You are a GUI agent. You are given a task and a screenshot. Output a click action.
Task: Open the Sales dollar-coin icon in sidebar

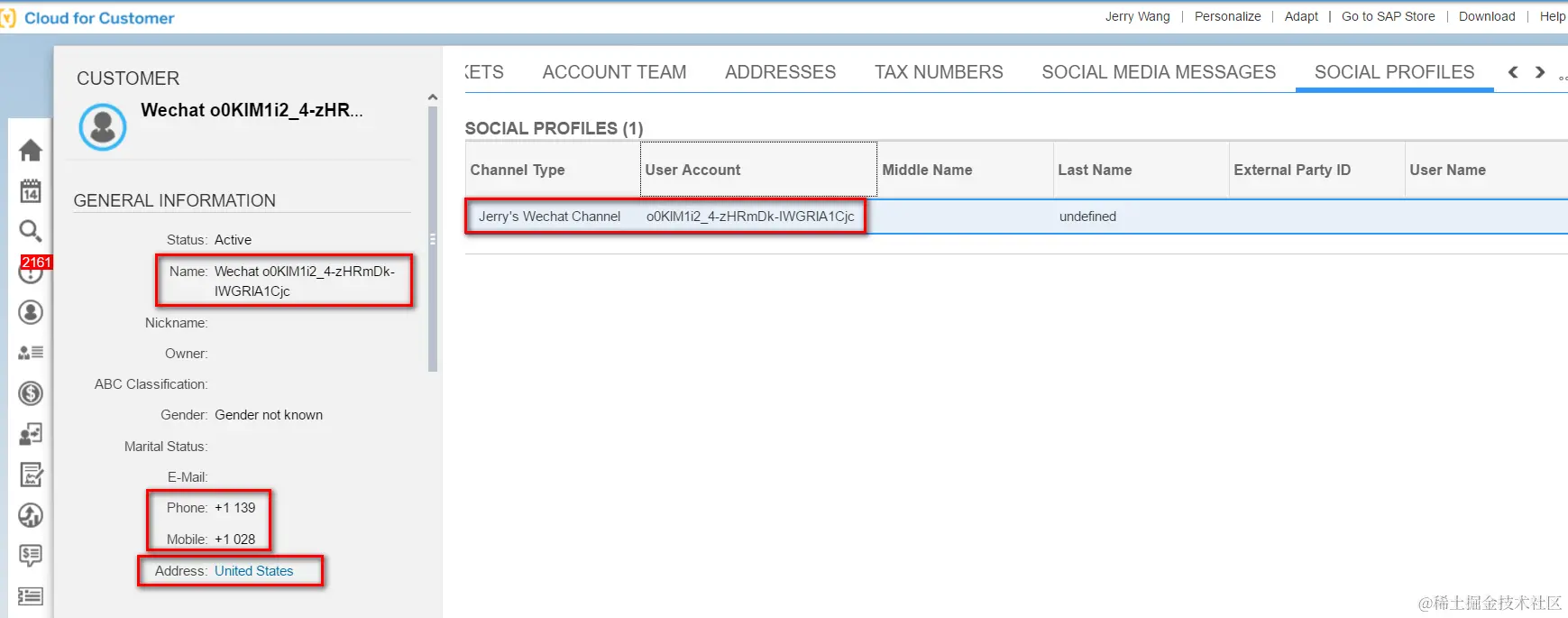(31, 393)
